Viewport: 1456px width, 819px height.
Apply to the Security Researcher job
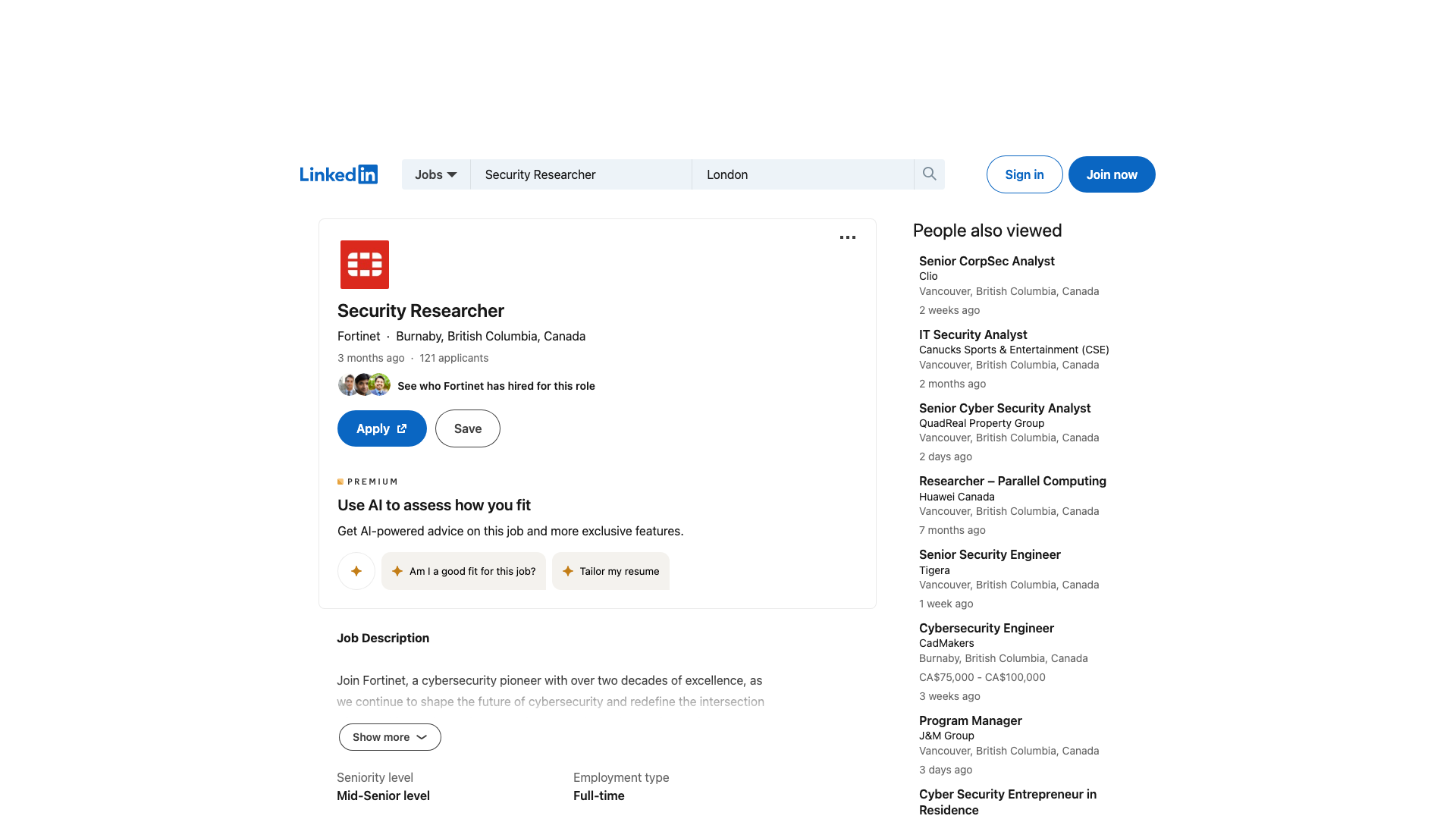(x=382, y=428)
